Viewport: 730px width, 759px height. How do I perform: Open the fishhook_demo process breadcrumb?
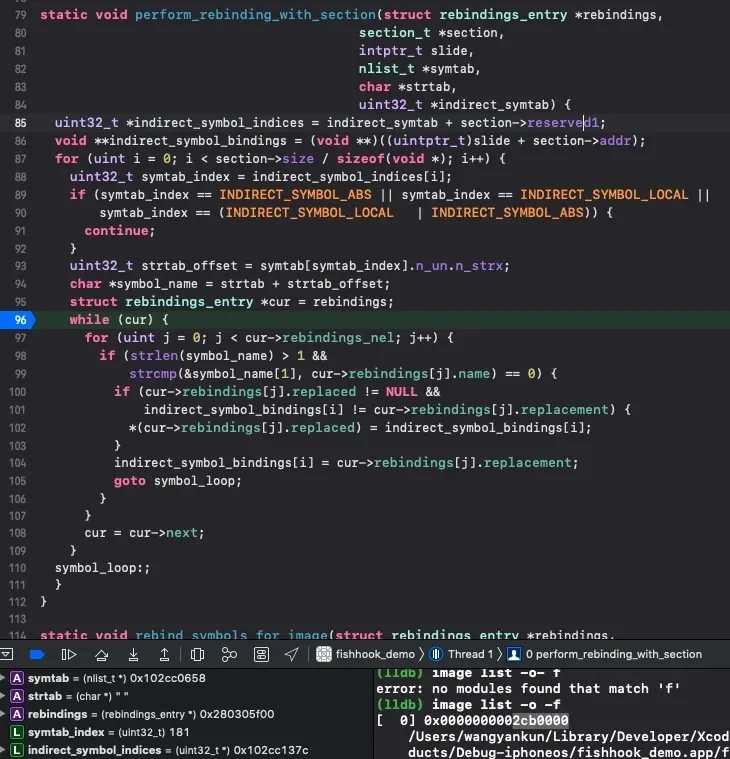click(375, 654)
